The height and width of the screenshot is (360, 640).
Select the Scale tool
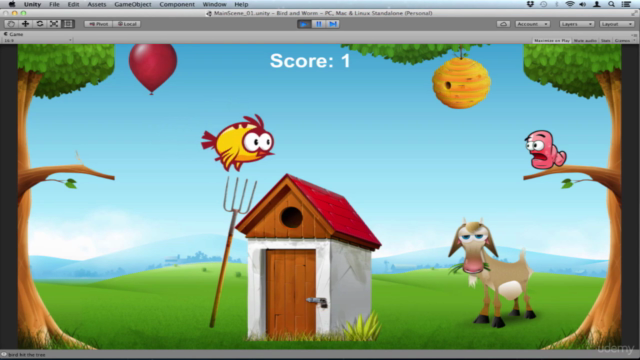[54, 24]
